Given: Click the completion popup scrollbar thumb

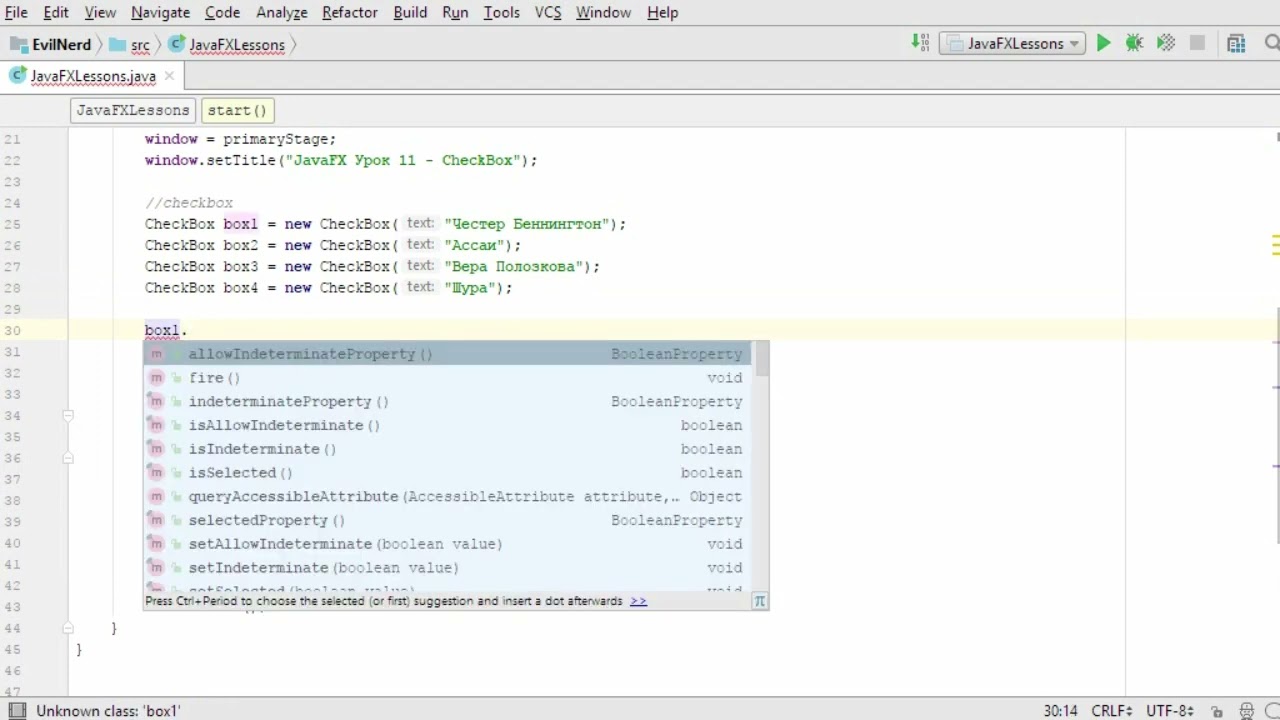Looking at the screenshot, I should pos(762,359).
